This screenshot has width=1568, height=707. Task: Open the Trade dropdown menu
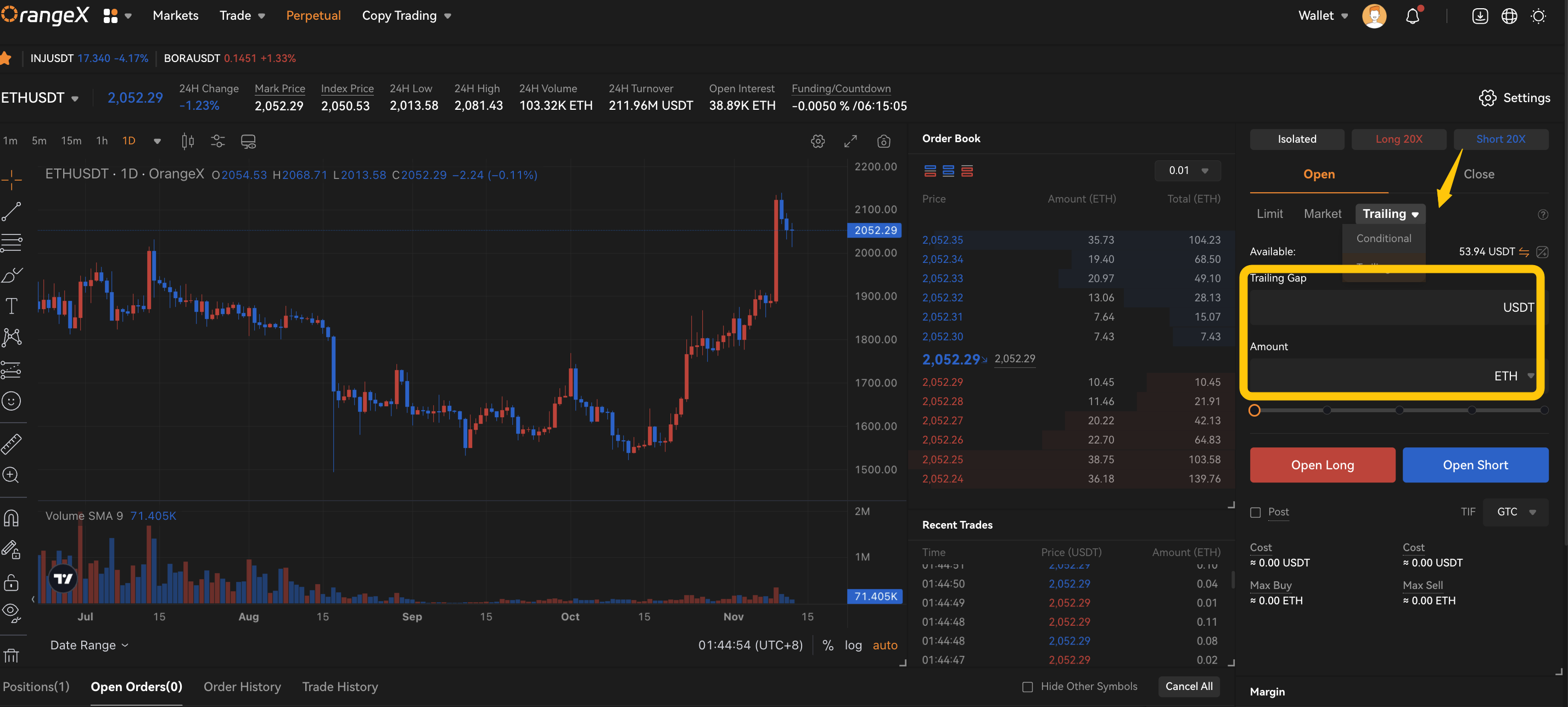[242, 16]
